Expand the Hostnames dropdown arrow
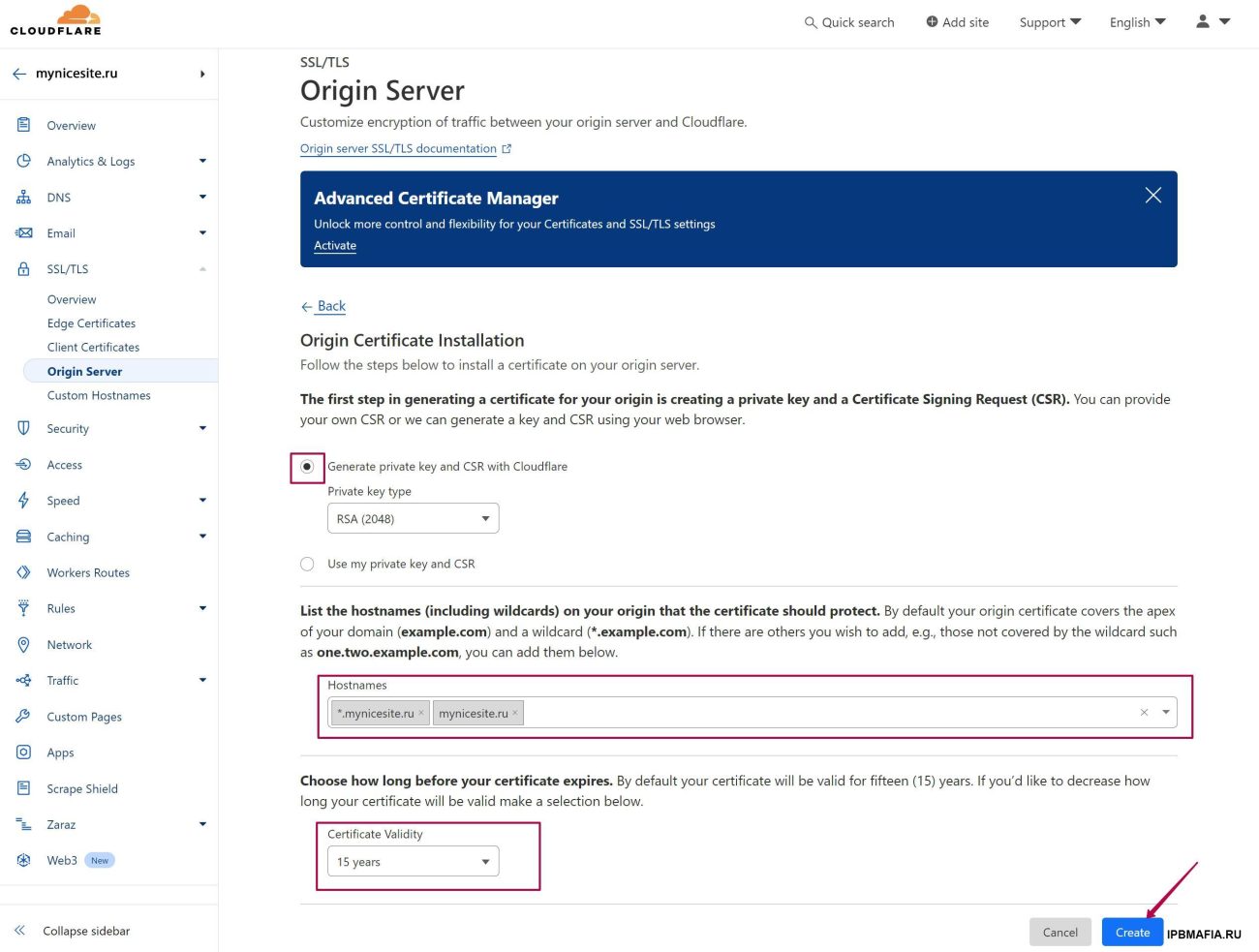This screenshot has height=952, width=1259. (1166, 713)
